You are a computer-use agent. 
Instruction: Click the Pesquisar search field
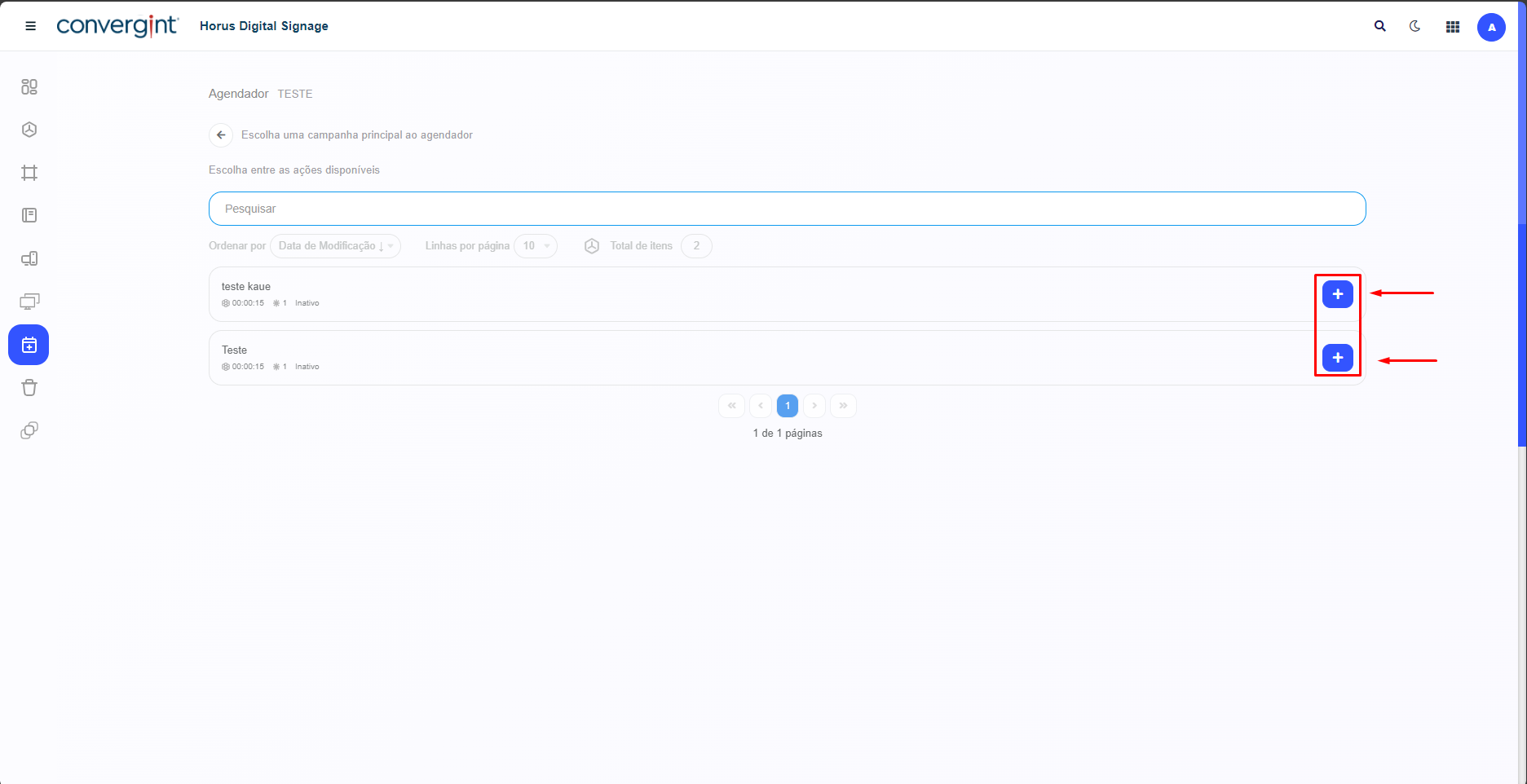coord(787,209)
